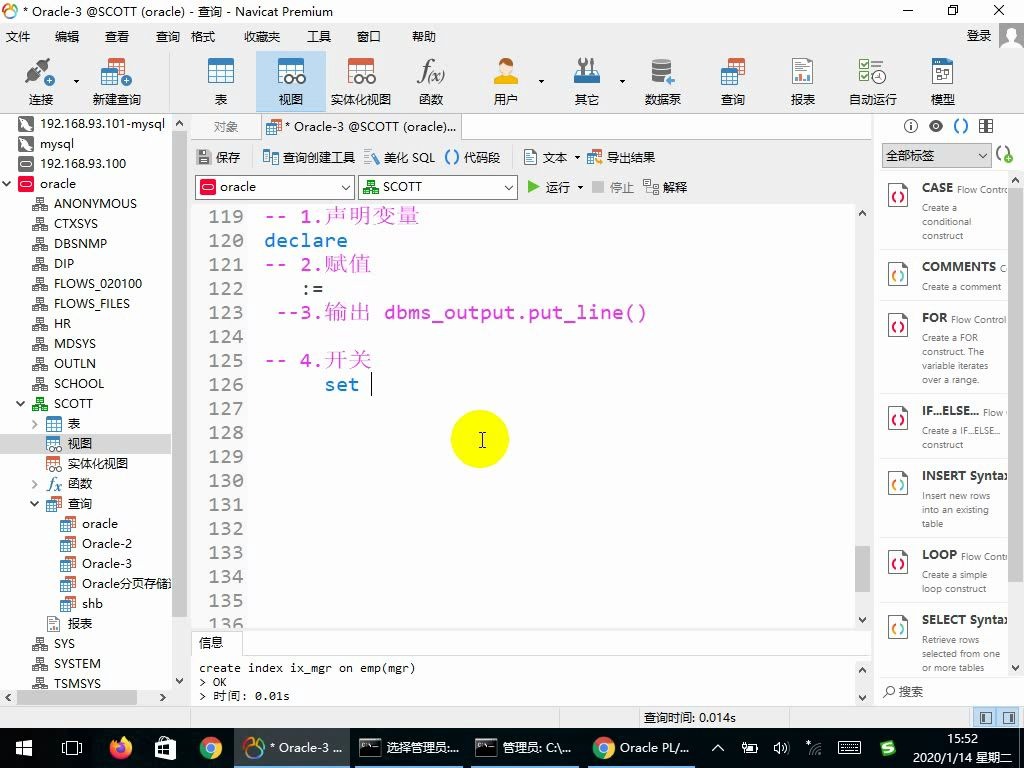Open the SCOTT schema dropdown
This screenshot has width=1024, height=768.
pos(437,187)
